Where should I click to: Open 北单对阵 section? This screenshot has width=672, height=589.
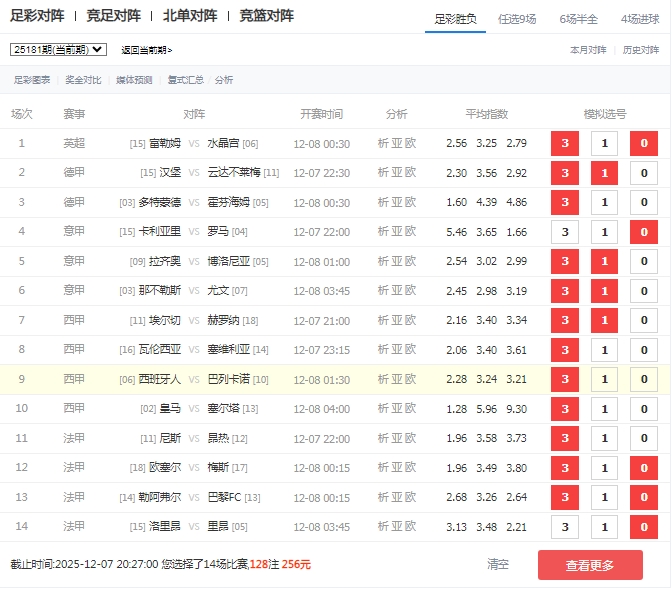pyautogui.click(x=189, y=16)
